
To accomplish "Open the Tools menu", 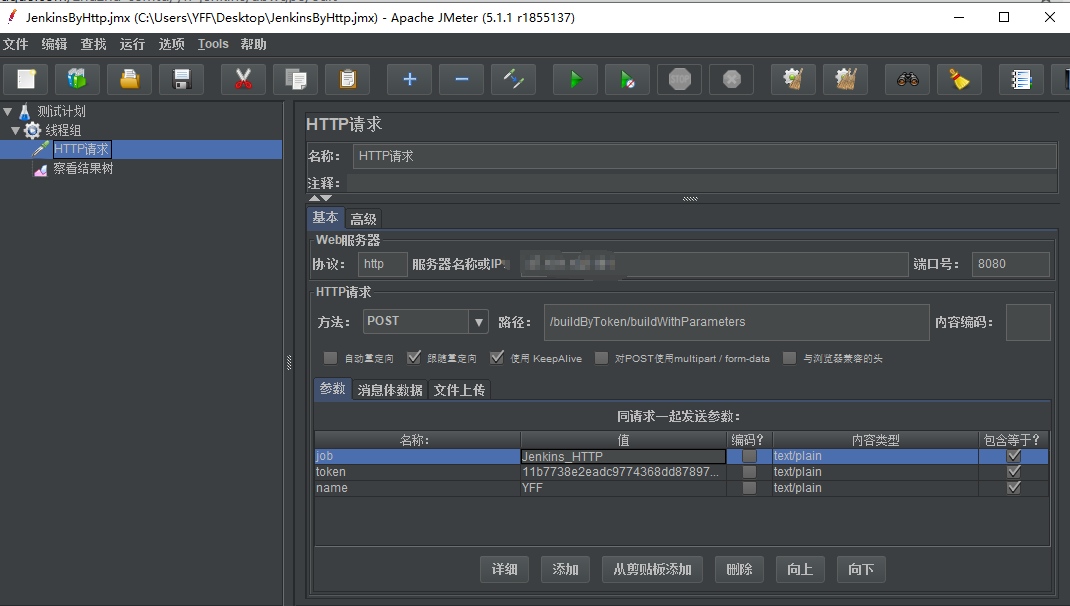I will point(213,44).
